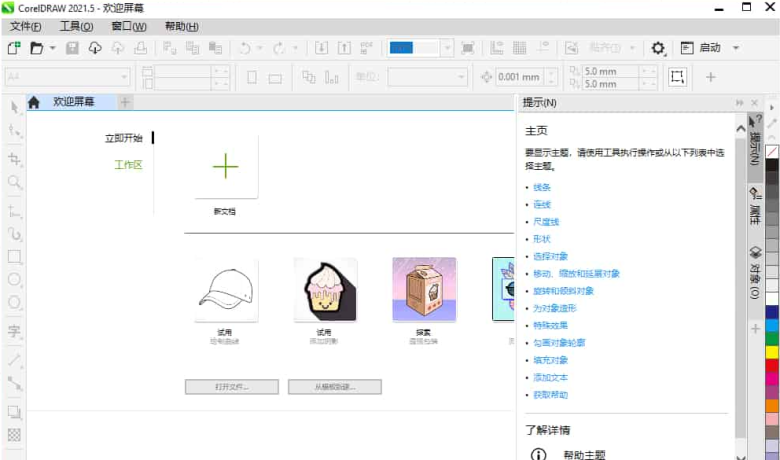
Task: Click the Export icon with up arrow
Action: [x=344, y=48]
